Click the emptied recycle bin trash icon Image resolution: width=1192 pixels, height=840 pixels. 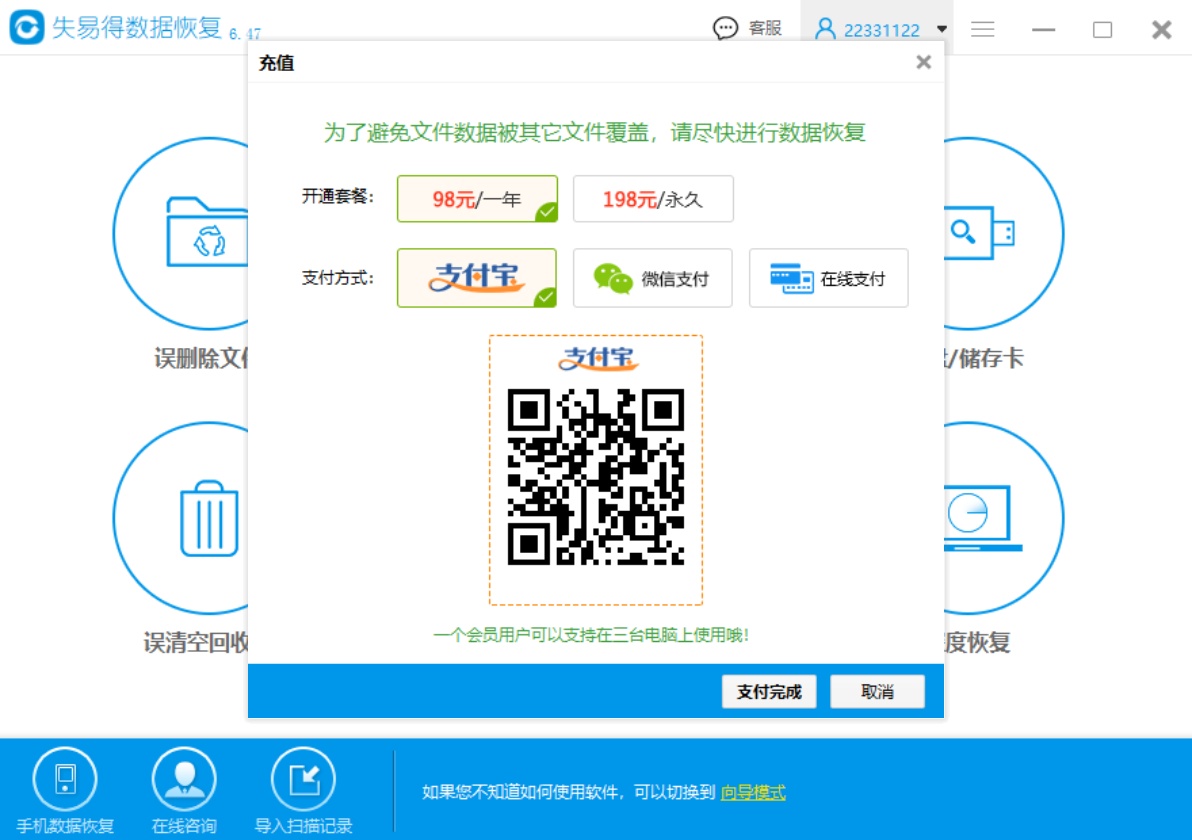point(209,518)
